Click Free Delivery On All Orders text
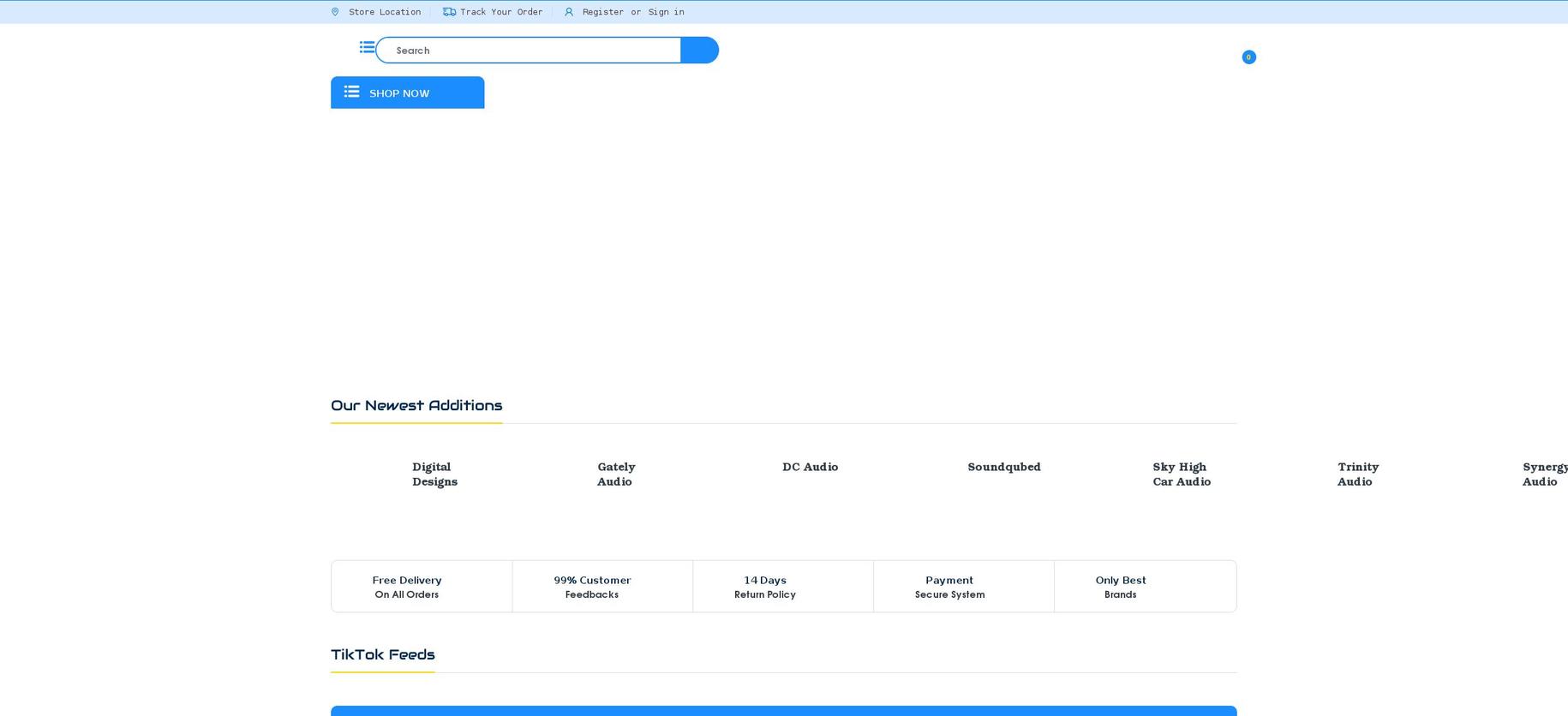The width and height of the screenshot is (1568, 716). pyautogui.click(x=407, y=587)
